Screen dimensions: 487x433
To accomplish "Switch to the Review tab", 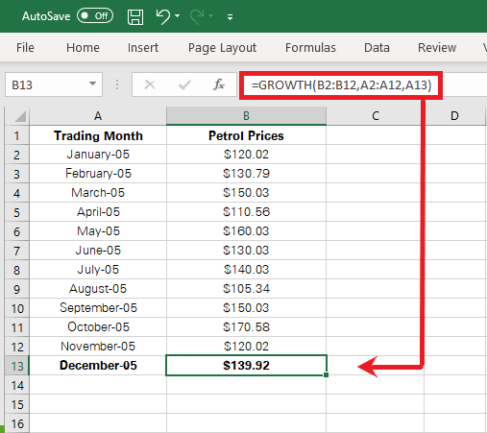I will pyautogui.click(x=437, y=48).
